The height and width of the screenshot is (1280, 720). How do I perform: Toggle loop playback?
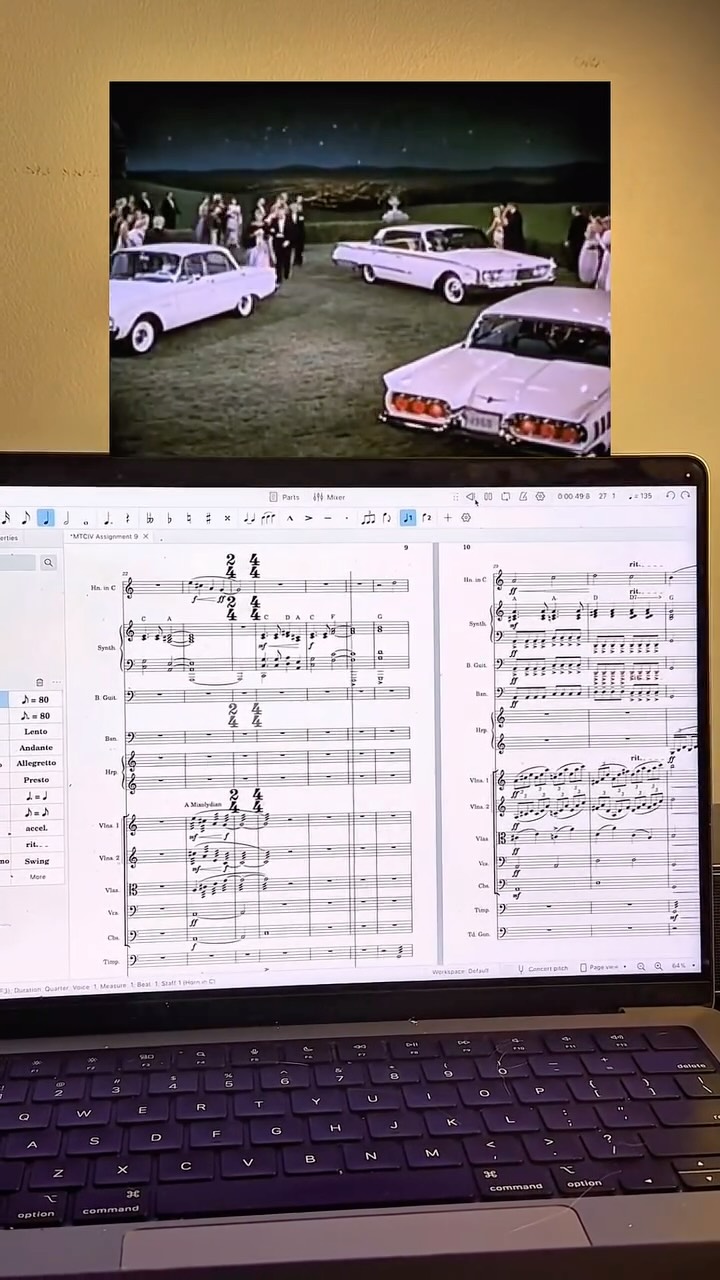(x=505, y=497)
